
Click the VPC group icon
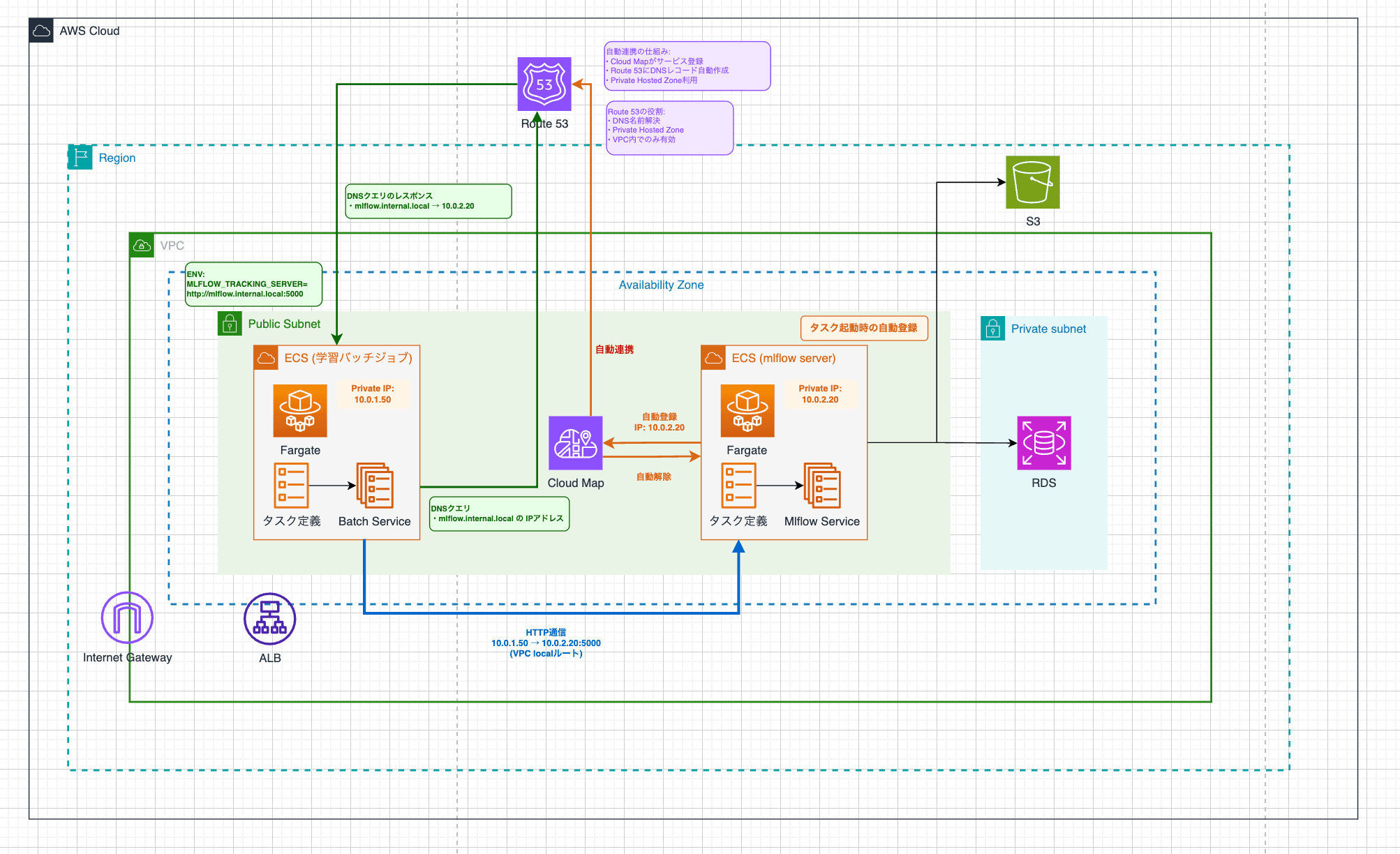[x=142, y=246]
